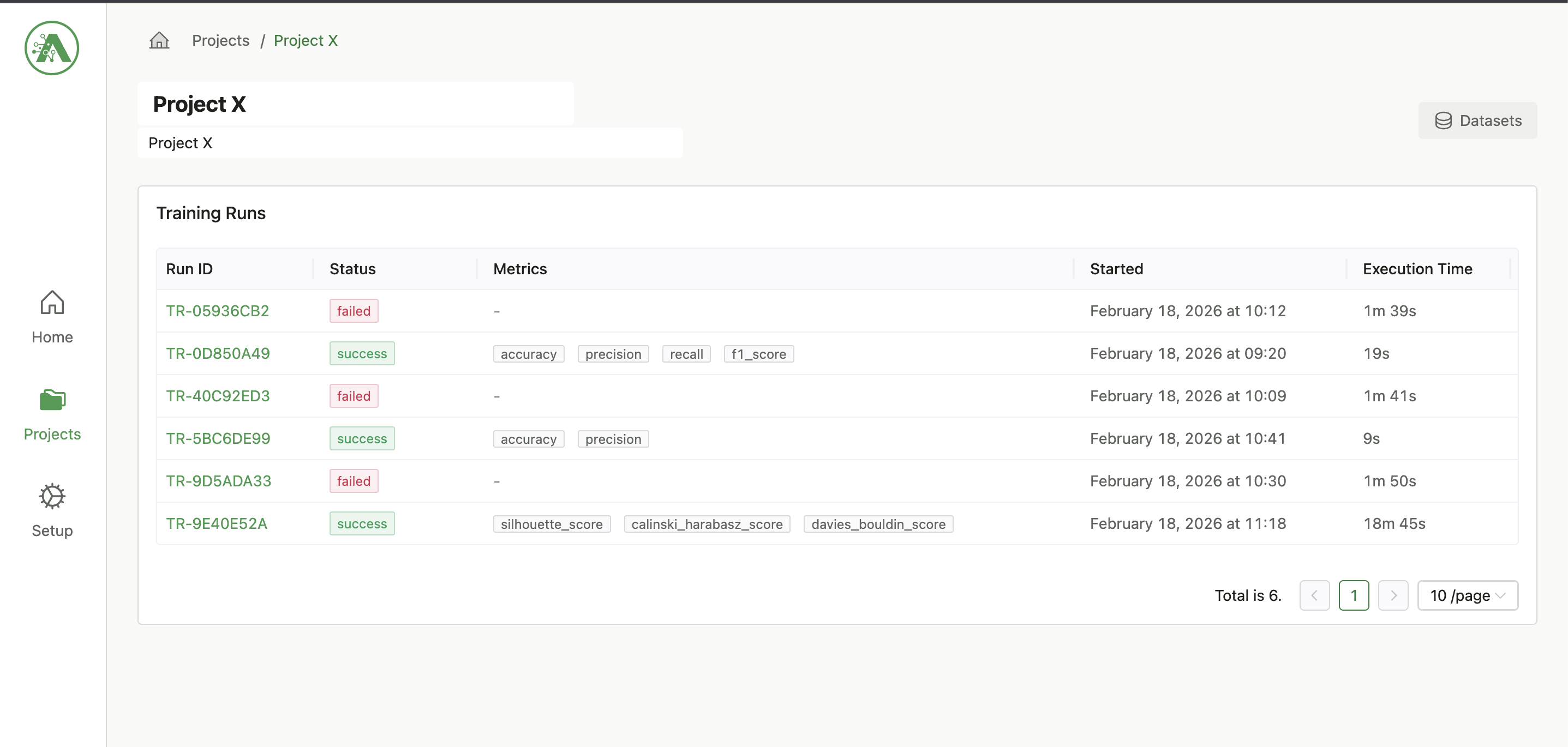The height and width of the screenshot is (747, 1568).
Task: Open Setup via the gear icon
Action: click(52, 496)
